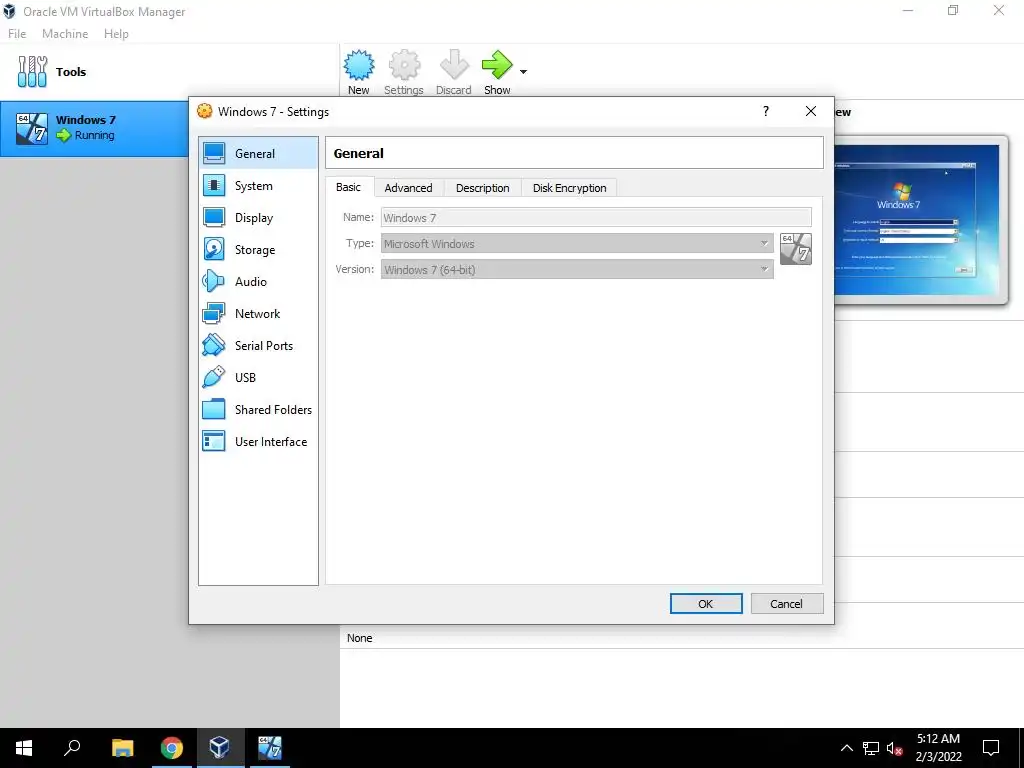Viewport: 1024px width, 768px height.
Task: Open the General settings category
Action: point(258,153)
